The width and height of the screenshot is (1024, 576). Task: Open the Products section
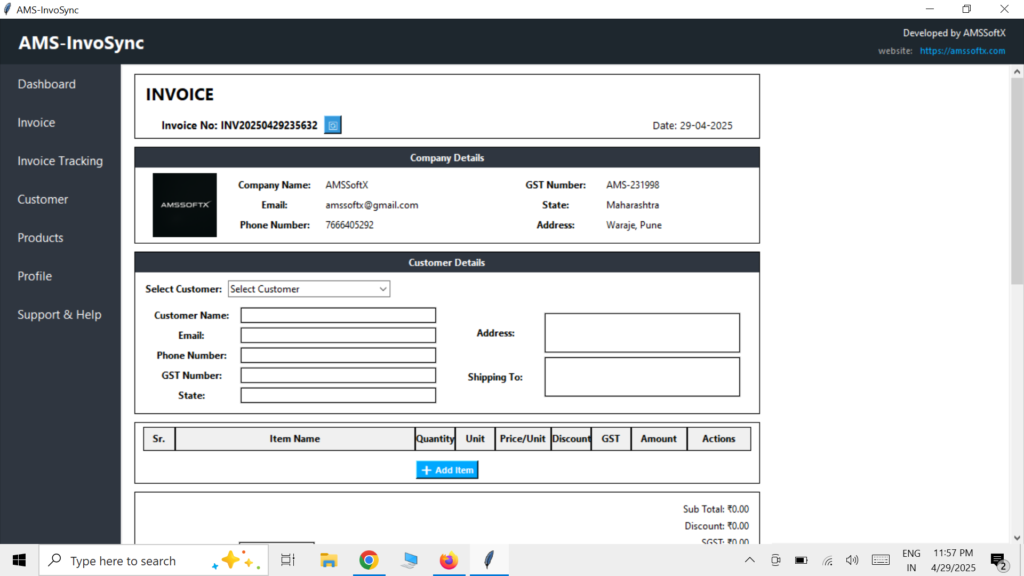coord(40,238)
